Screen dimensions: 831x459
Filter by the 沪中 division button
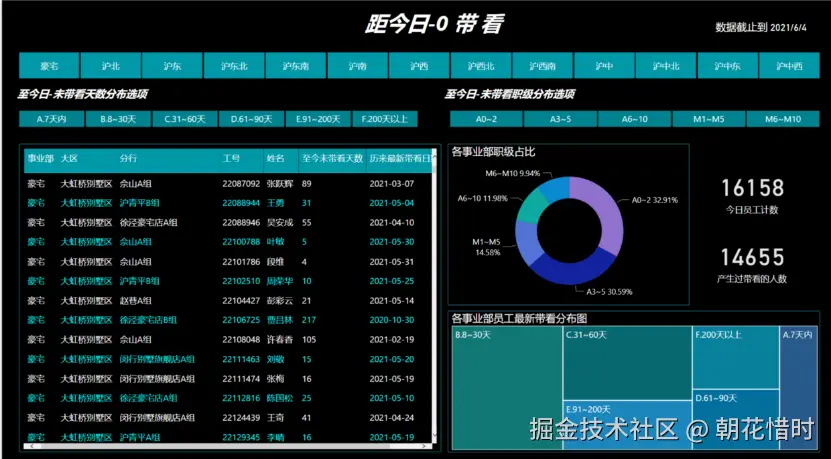click(604, 66)
